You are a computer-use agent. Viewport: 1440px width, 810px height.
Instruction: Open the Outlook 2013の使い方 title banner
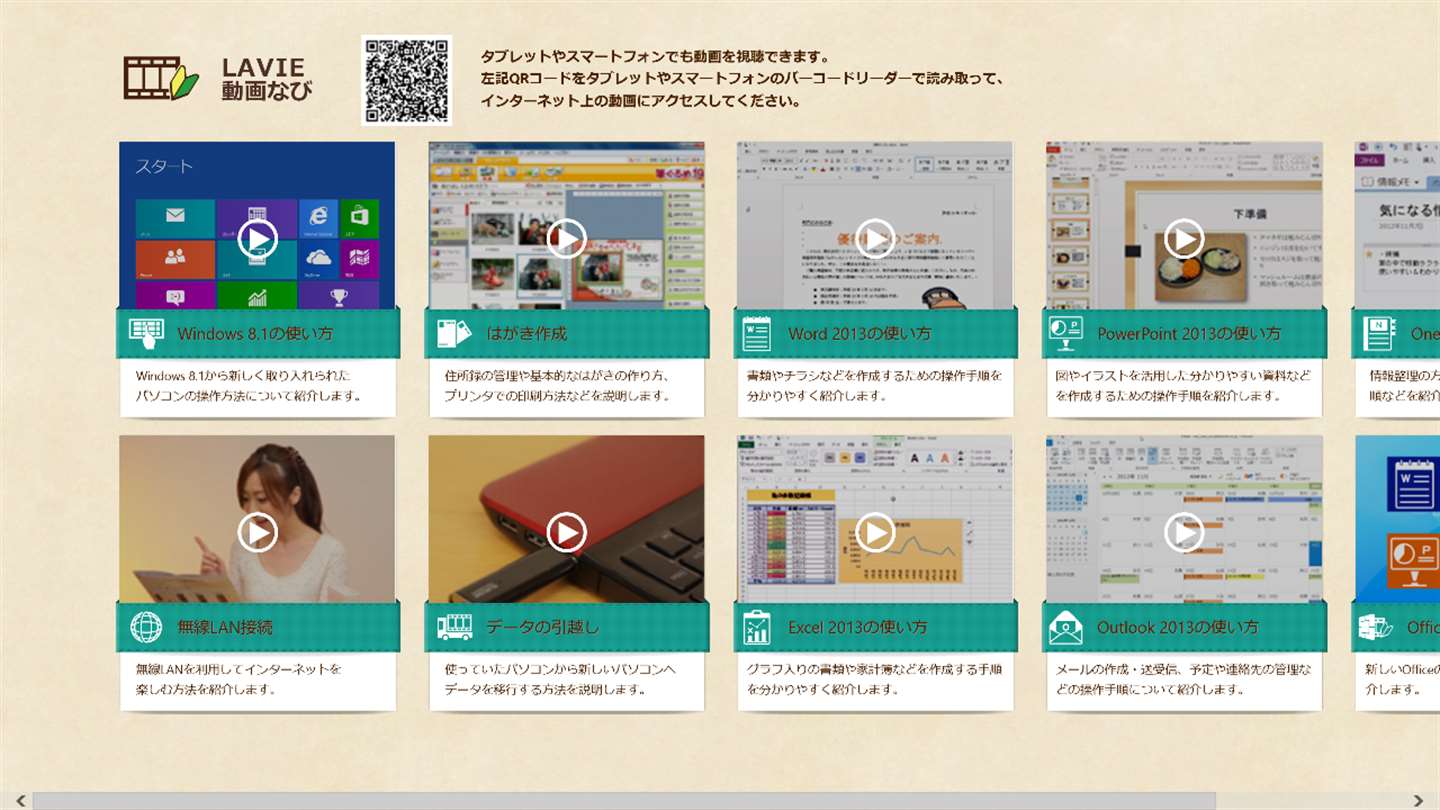(1185, 627)
